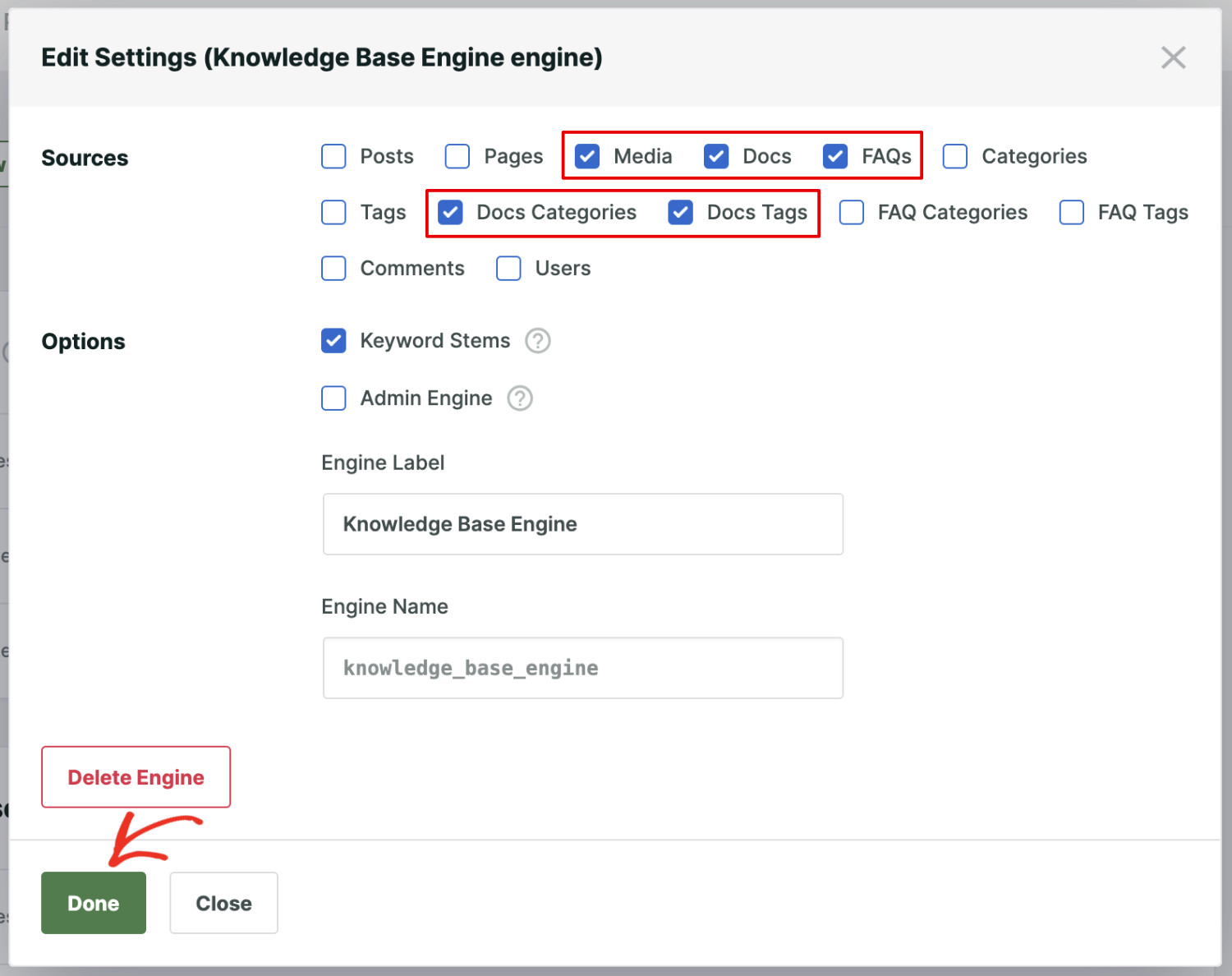The width and height of the screenshot is (1232, 976).
Task: Open the Keyword Stems help tooltip
Action: click(x=537, y=340)
